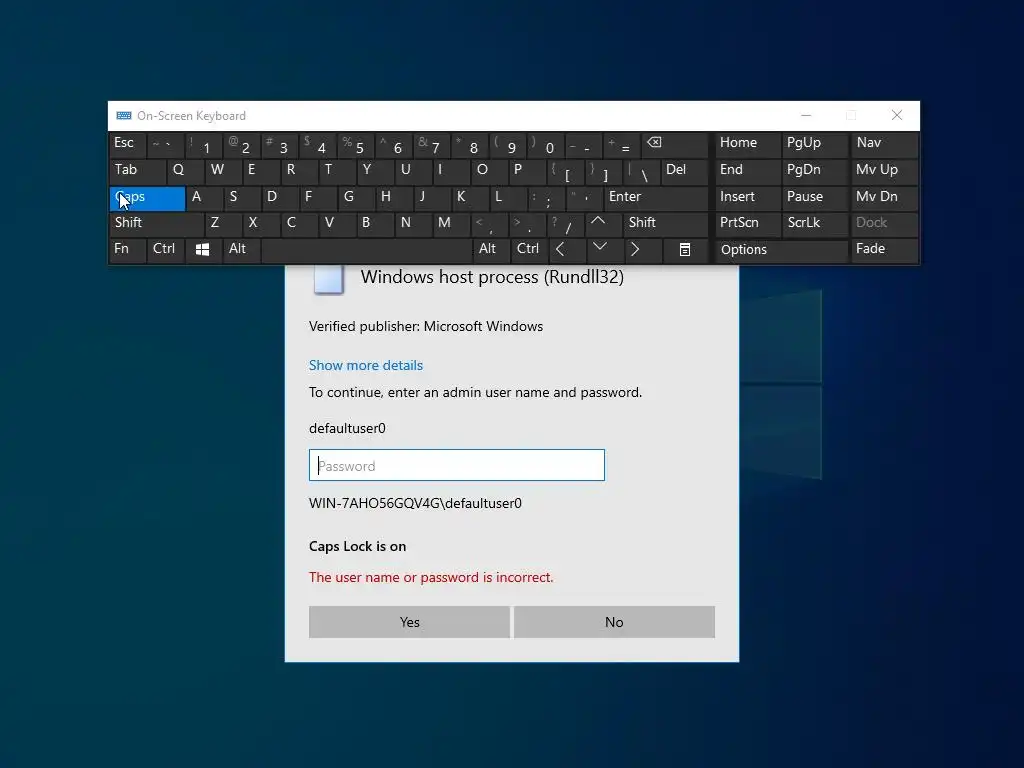Click the P key
This screenshot has height=768, width=1024.
[x=526, y=172]
